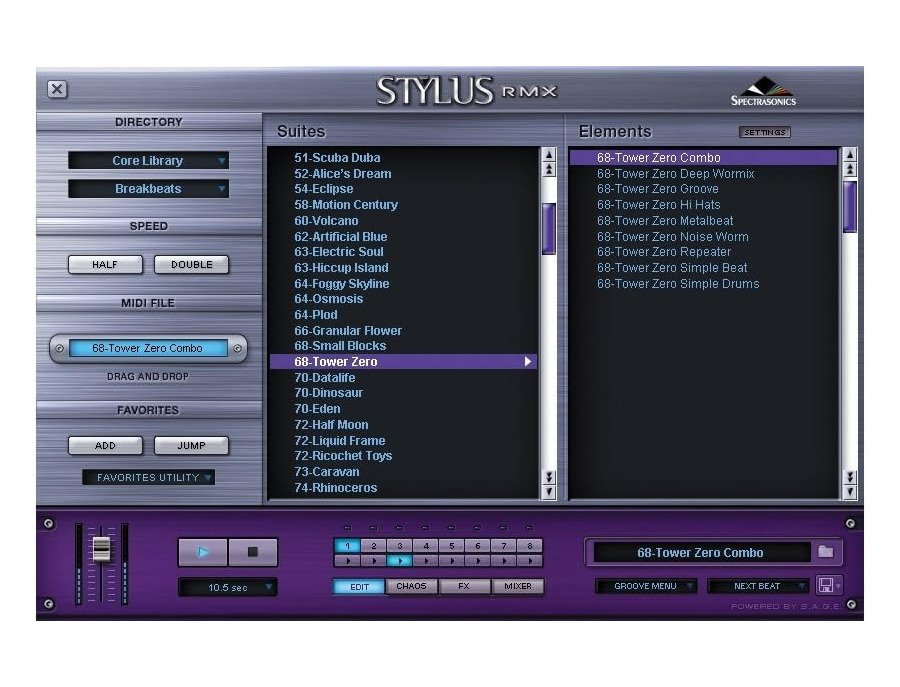The image size is (900, 687).
Task: Click the play arrow under part 8
Action: coord(530,561)
